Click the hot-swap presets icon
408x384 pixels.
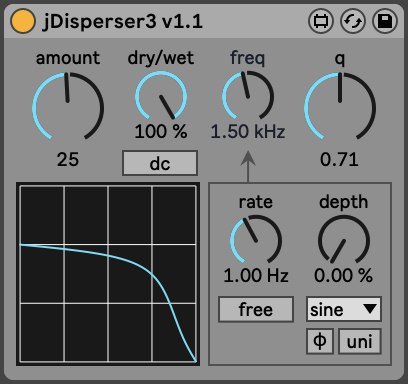pyautogui.click(x=353, y=21)
